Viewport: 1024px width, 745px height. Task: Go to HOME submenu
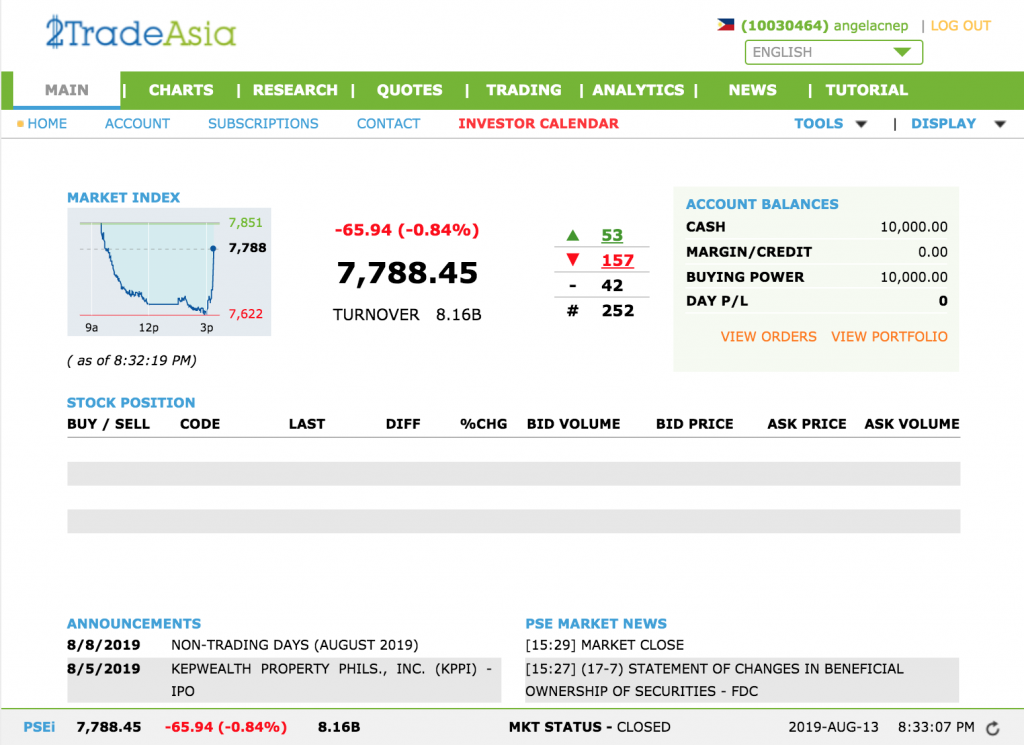coord(47,123)
